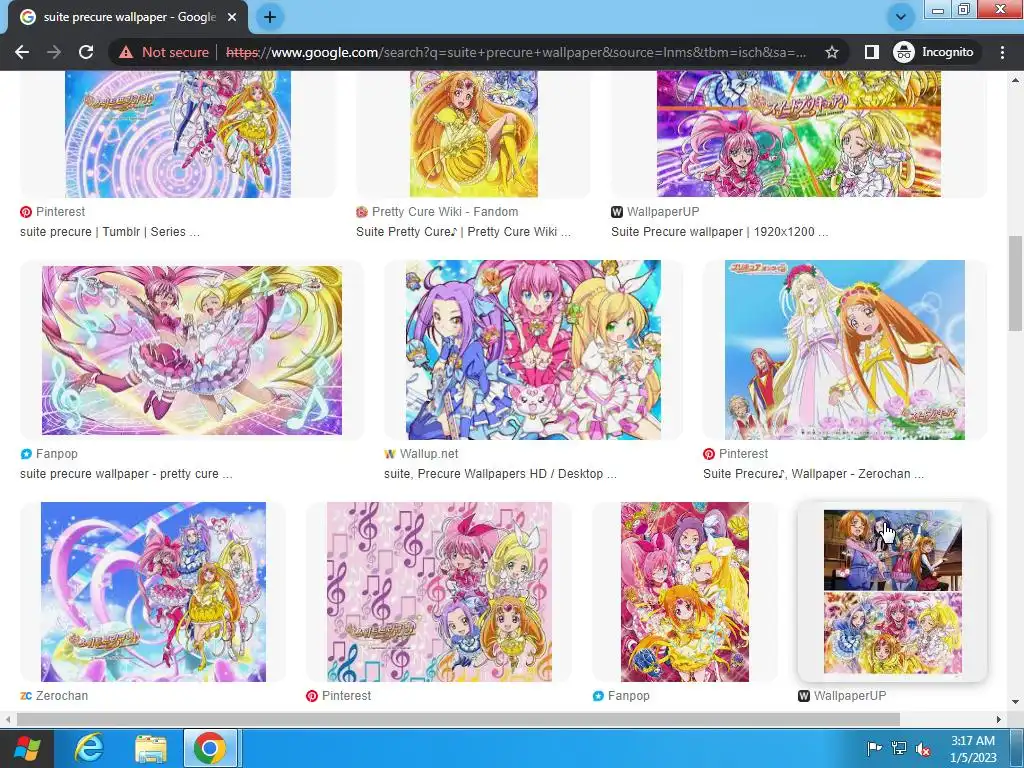1024x768 pixels.
Task: Open the WallpaperUP 1920x1200 image thumbnail
Action: point(799,134)
